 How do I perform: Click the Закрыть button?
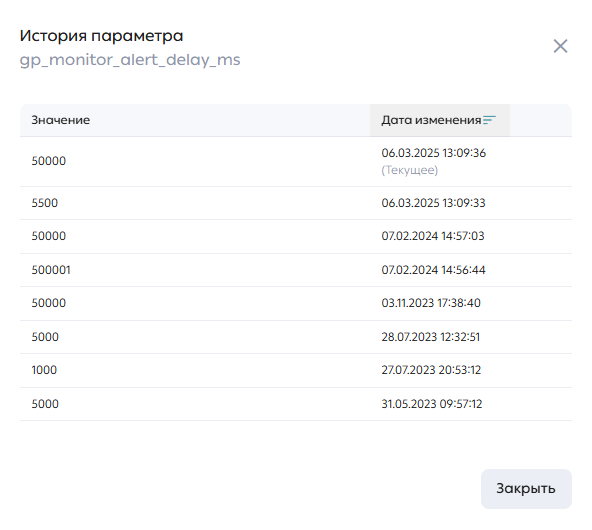[526, 489]
